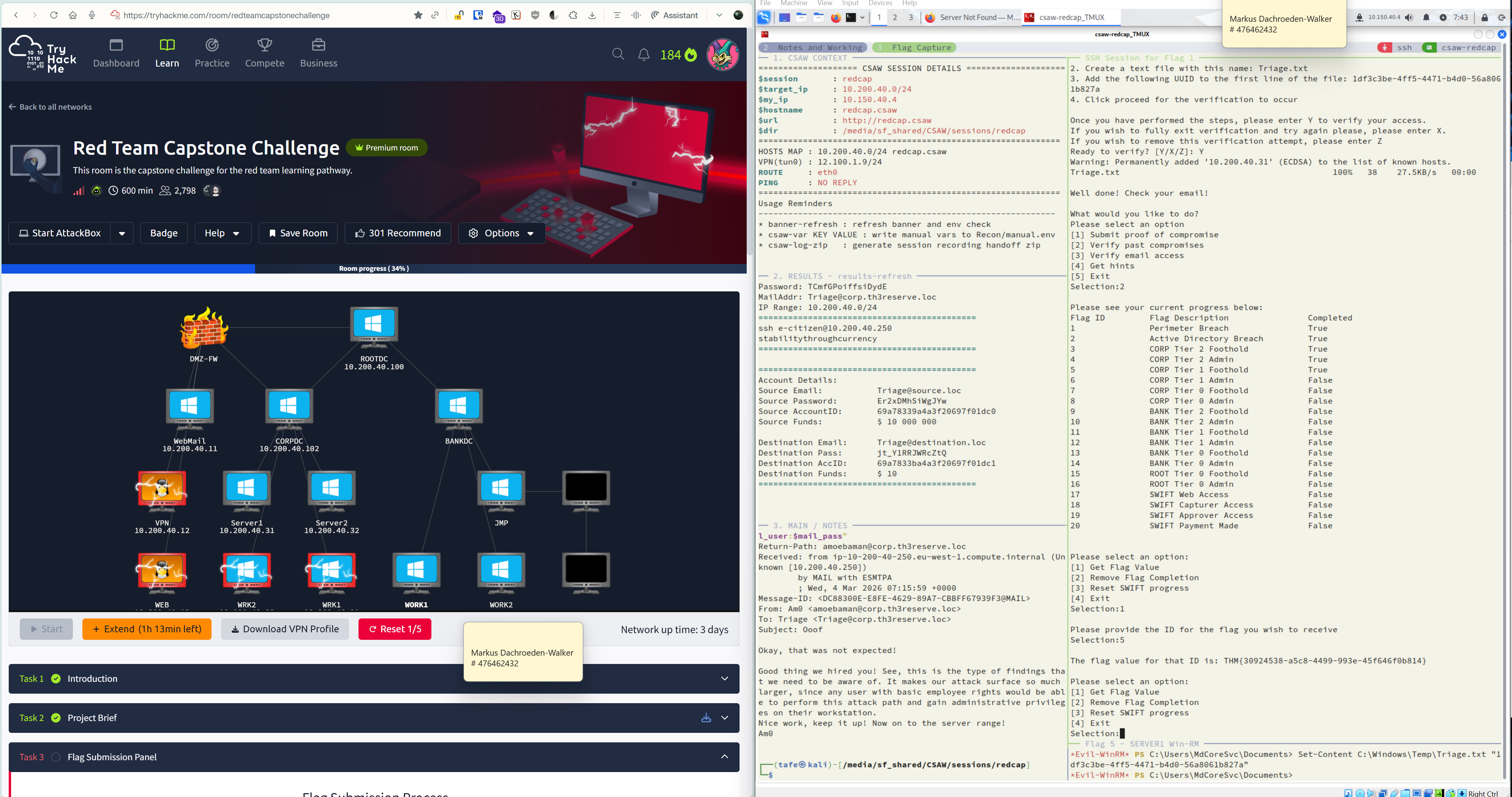Click the Project Brief download icon
The width and height of the screenshot is (1512, 797).
tap(705, 718)
